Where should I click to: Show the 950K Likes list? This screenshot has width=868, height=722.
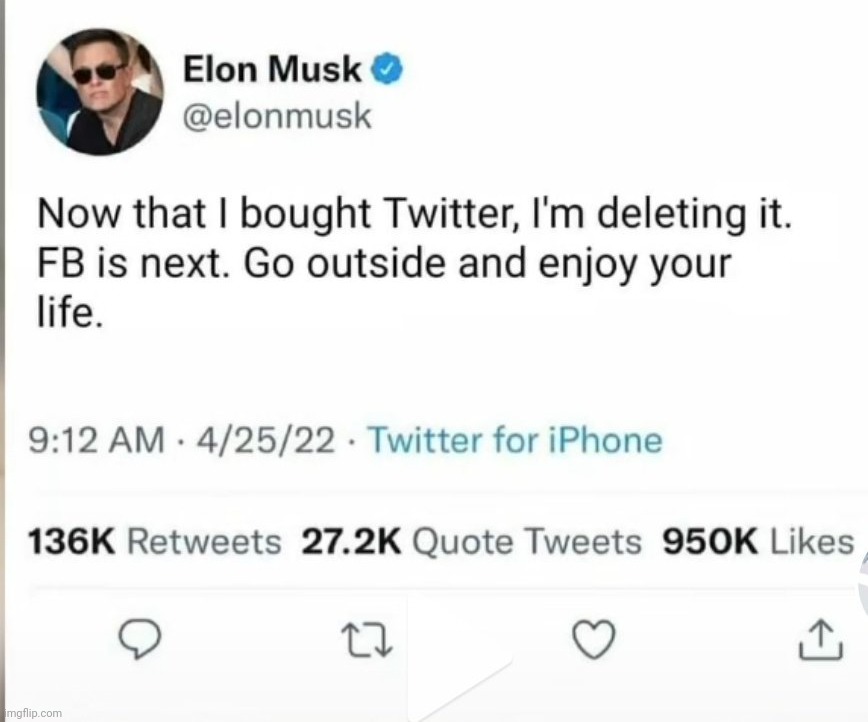(758, 542)
